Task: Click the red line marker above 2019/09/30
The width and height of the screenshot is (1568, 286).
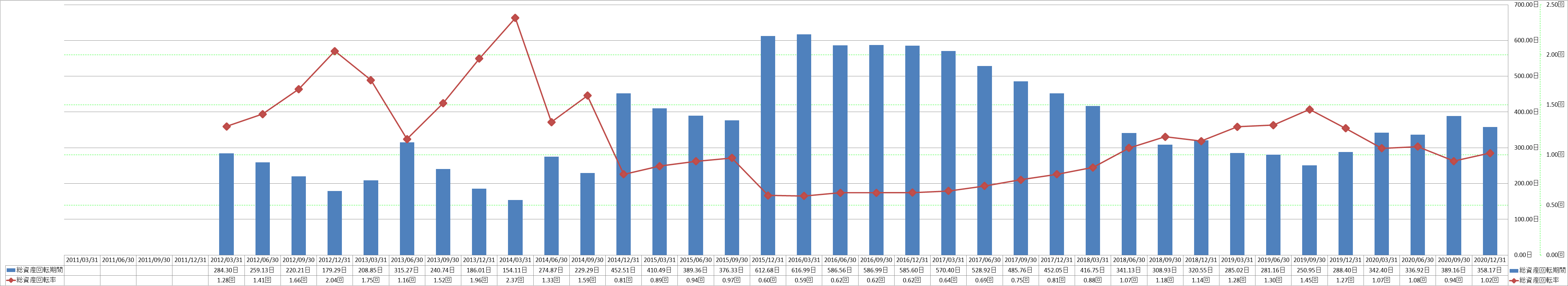Action: [x=1309, y=110]
